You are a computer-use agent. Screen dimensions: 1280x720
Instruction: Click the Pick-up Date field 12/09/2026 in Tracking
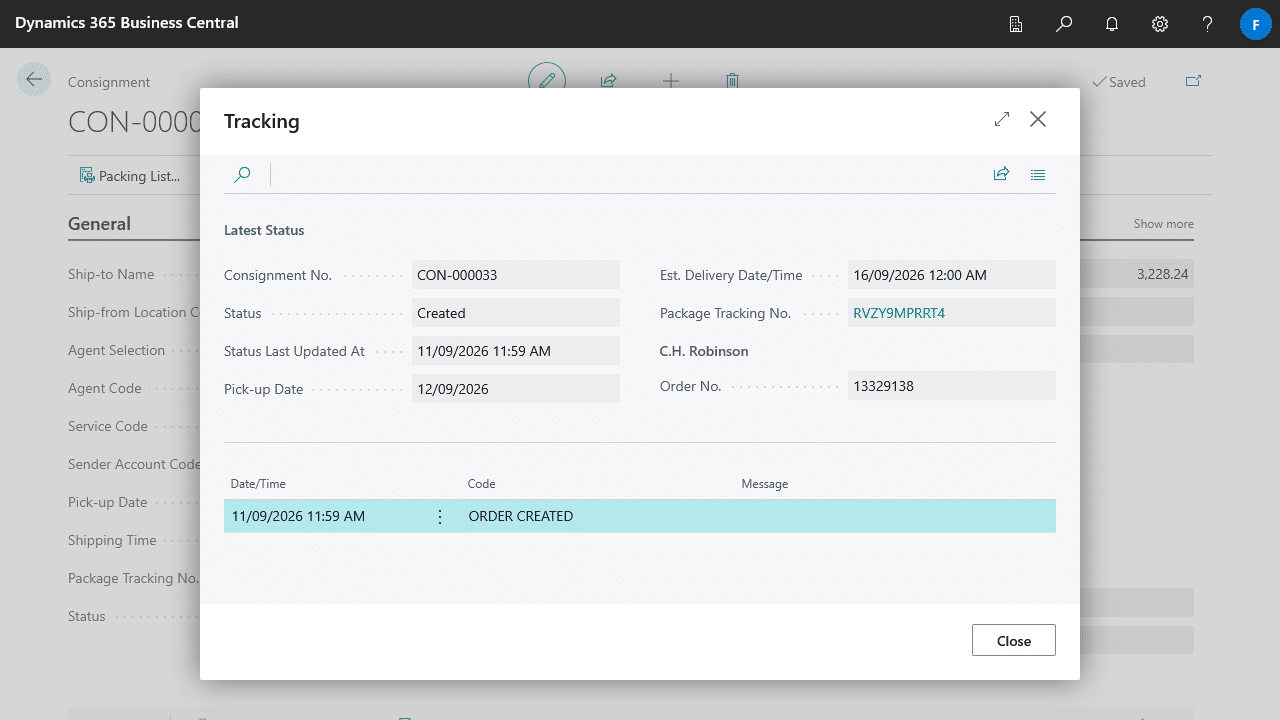tap(516, 389)
